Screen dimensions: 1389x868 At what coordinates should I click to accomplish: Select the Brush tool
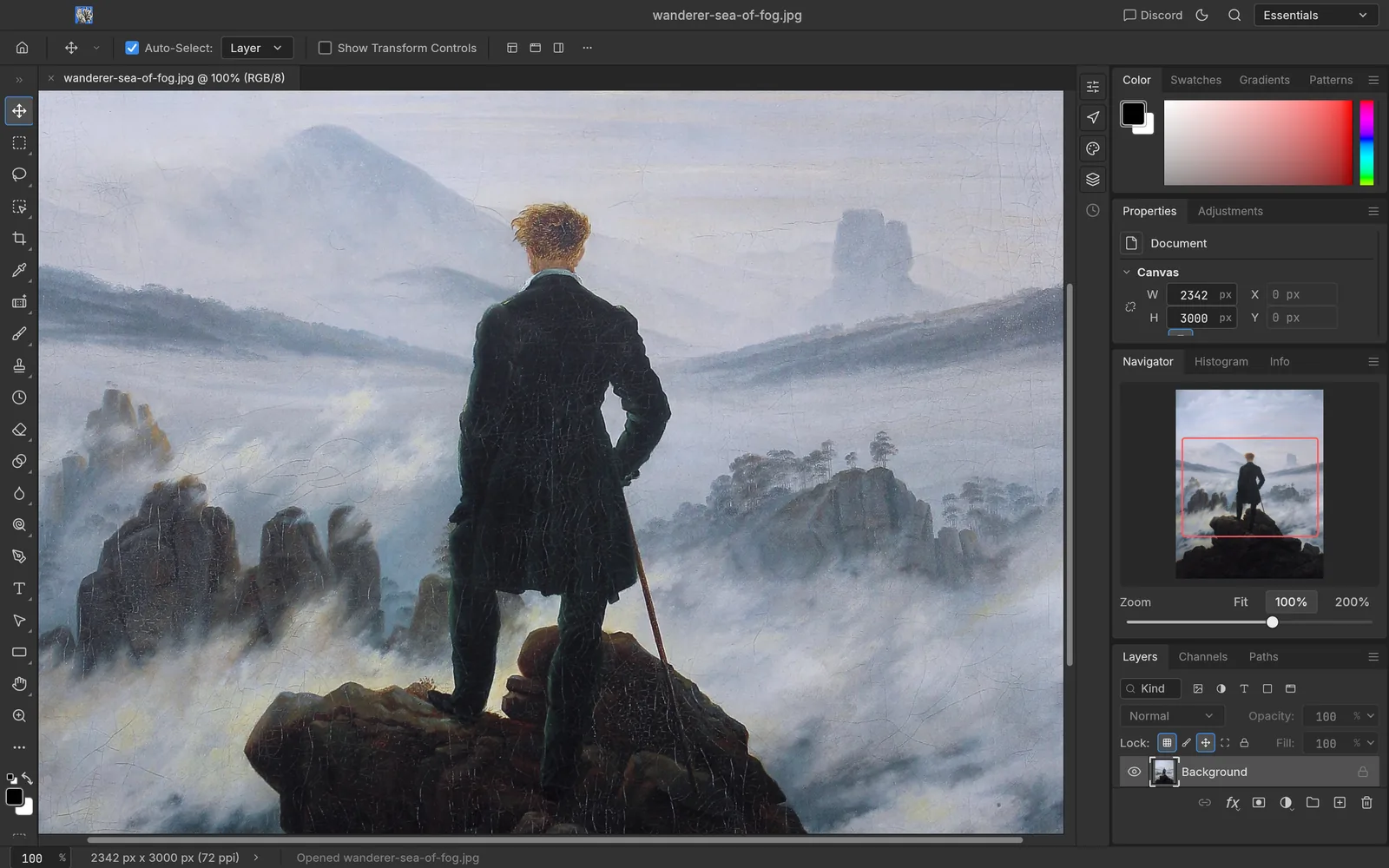tap(19, 334)
